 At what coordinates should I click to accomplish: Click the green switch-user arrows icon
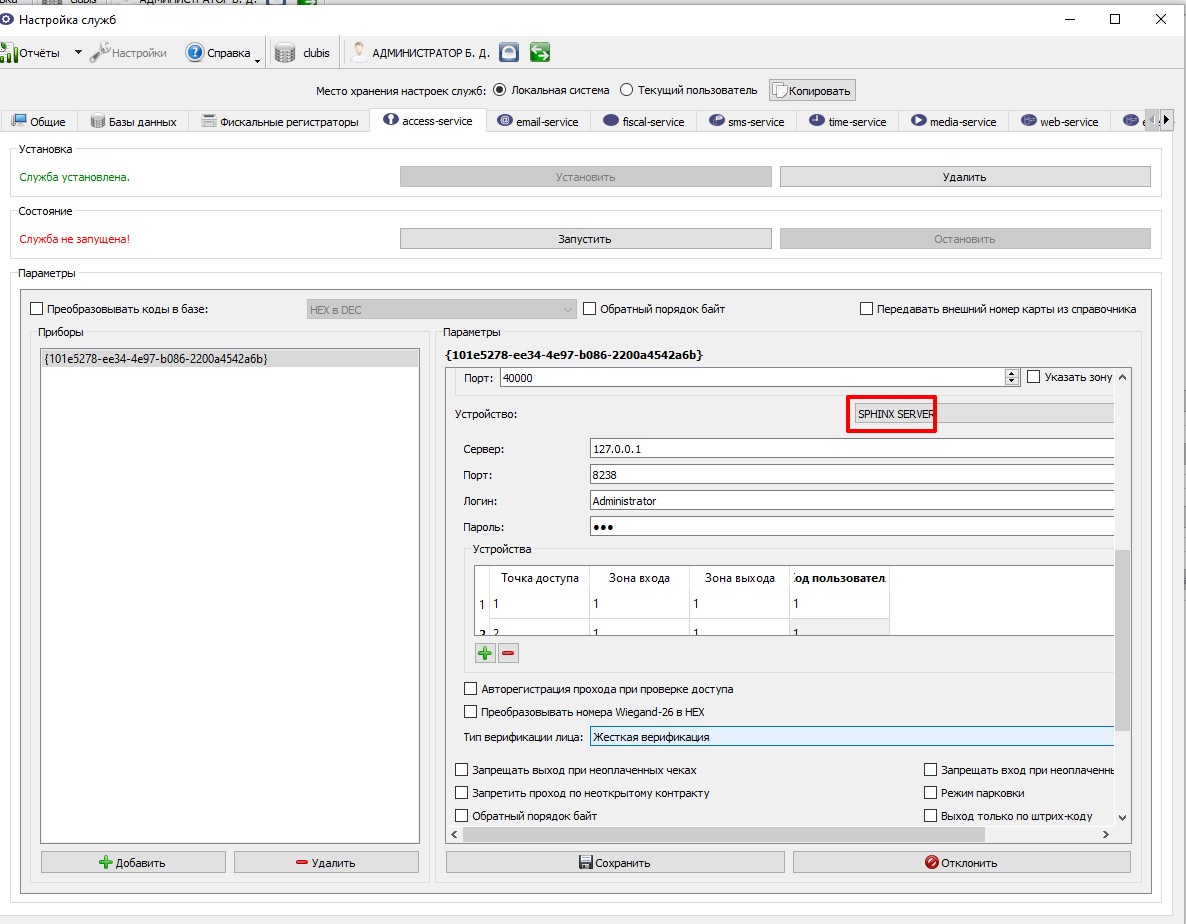pyautogui.click(x=539, y=52)
